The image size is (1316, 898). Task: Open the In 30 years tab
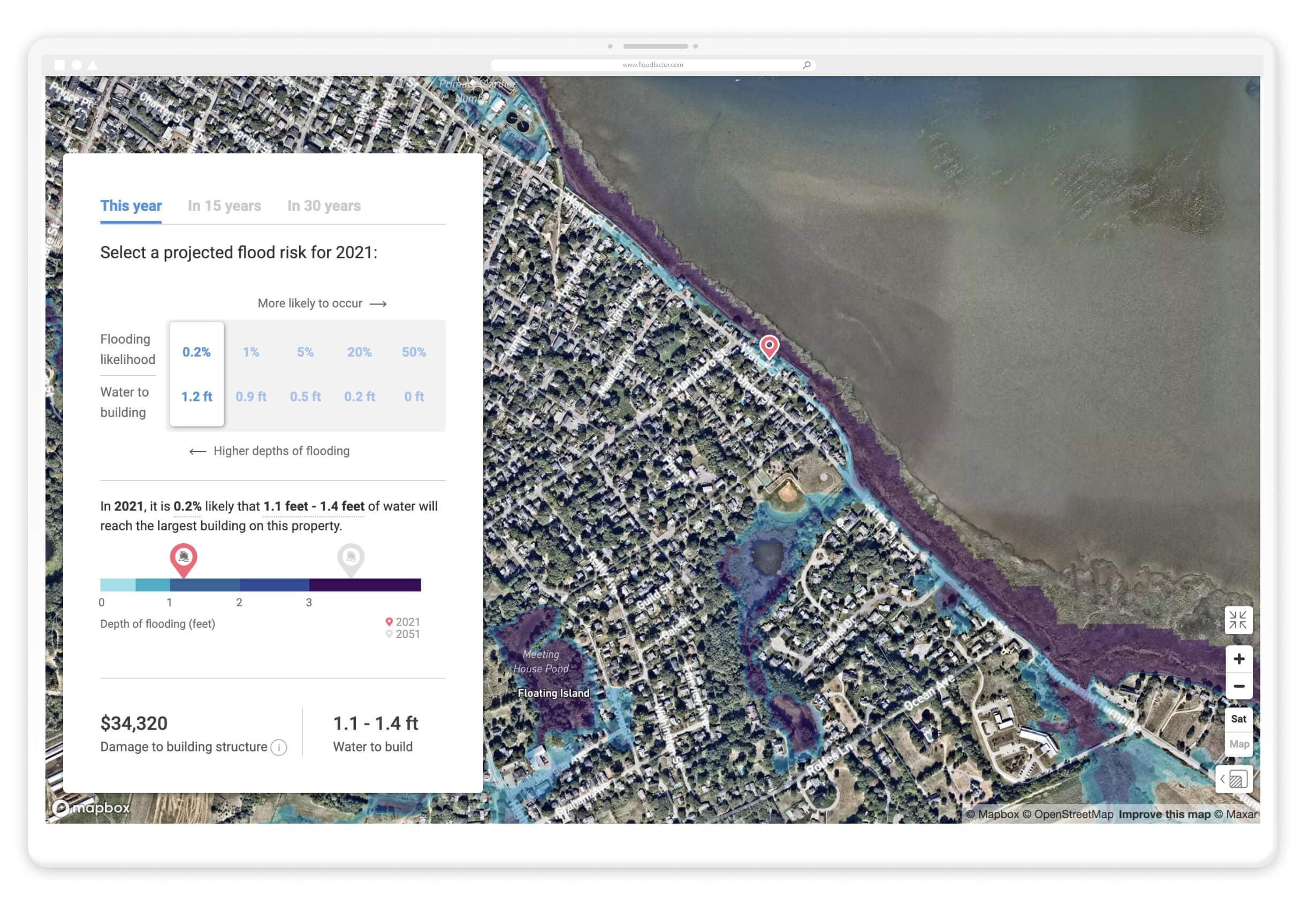[x=324, y=206]
